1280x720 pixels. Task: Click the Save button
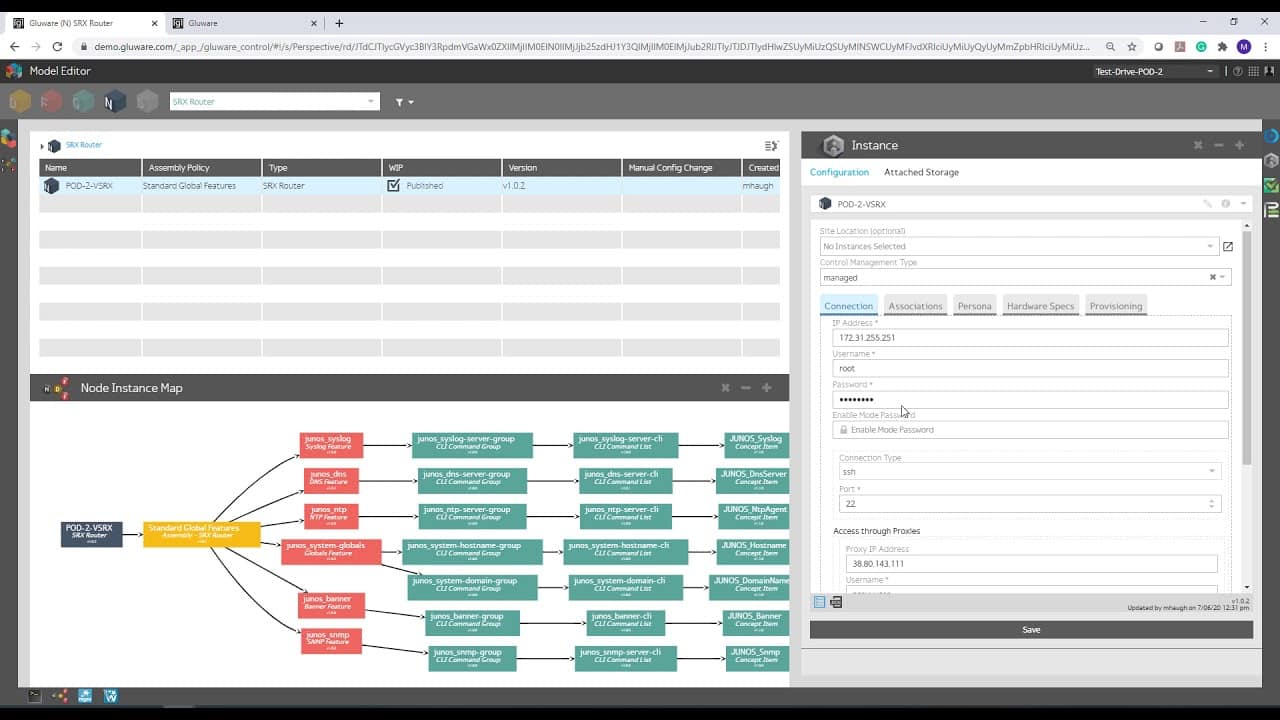[x=1031, y=630]
